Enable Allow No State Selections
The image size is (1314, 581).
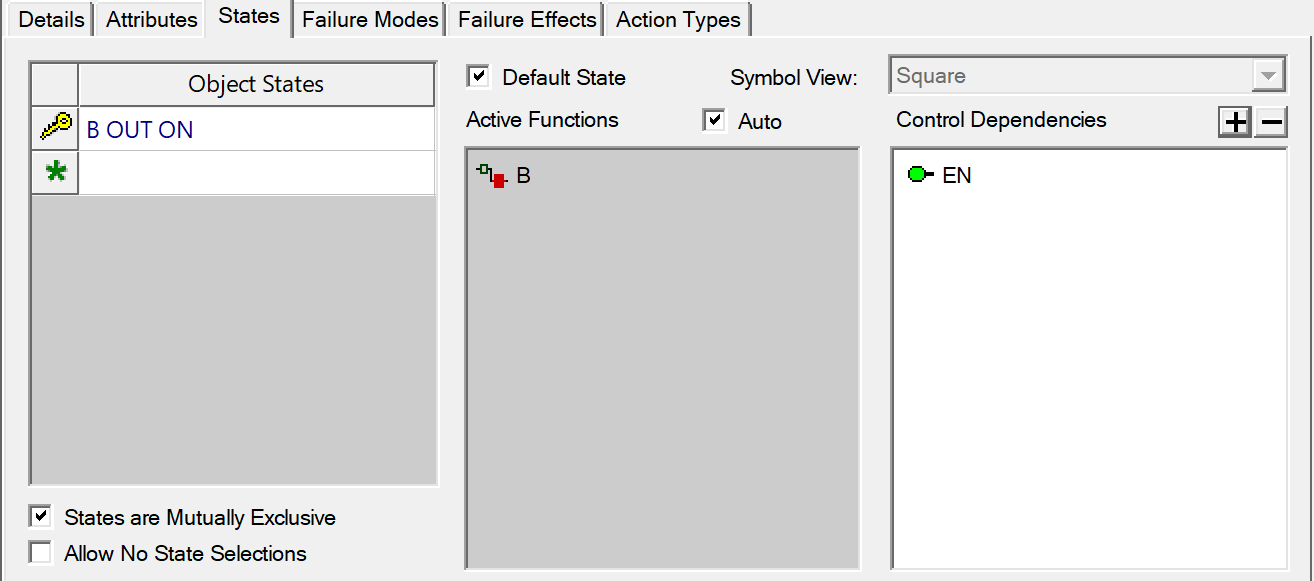coord(40,552)
